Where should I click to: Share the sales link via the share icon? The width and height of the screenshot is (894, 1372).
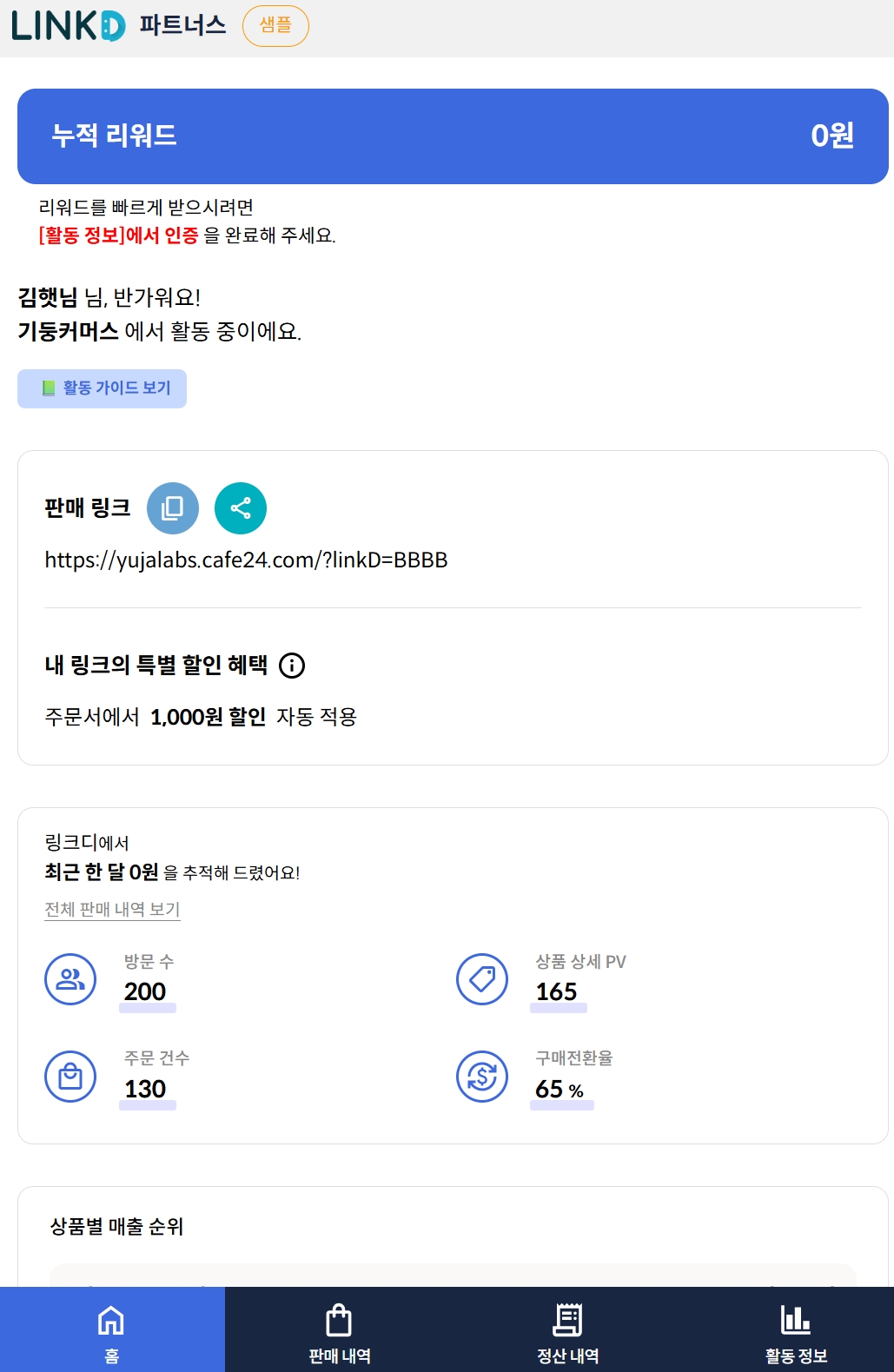pyautogui.click(x=241, y=508)
